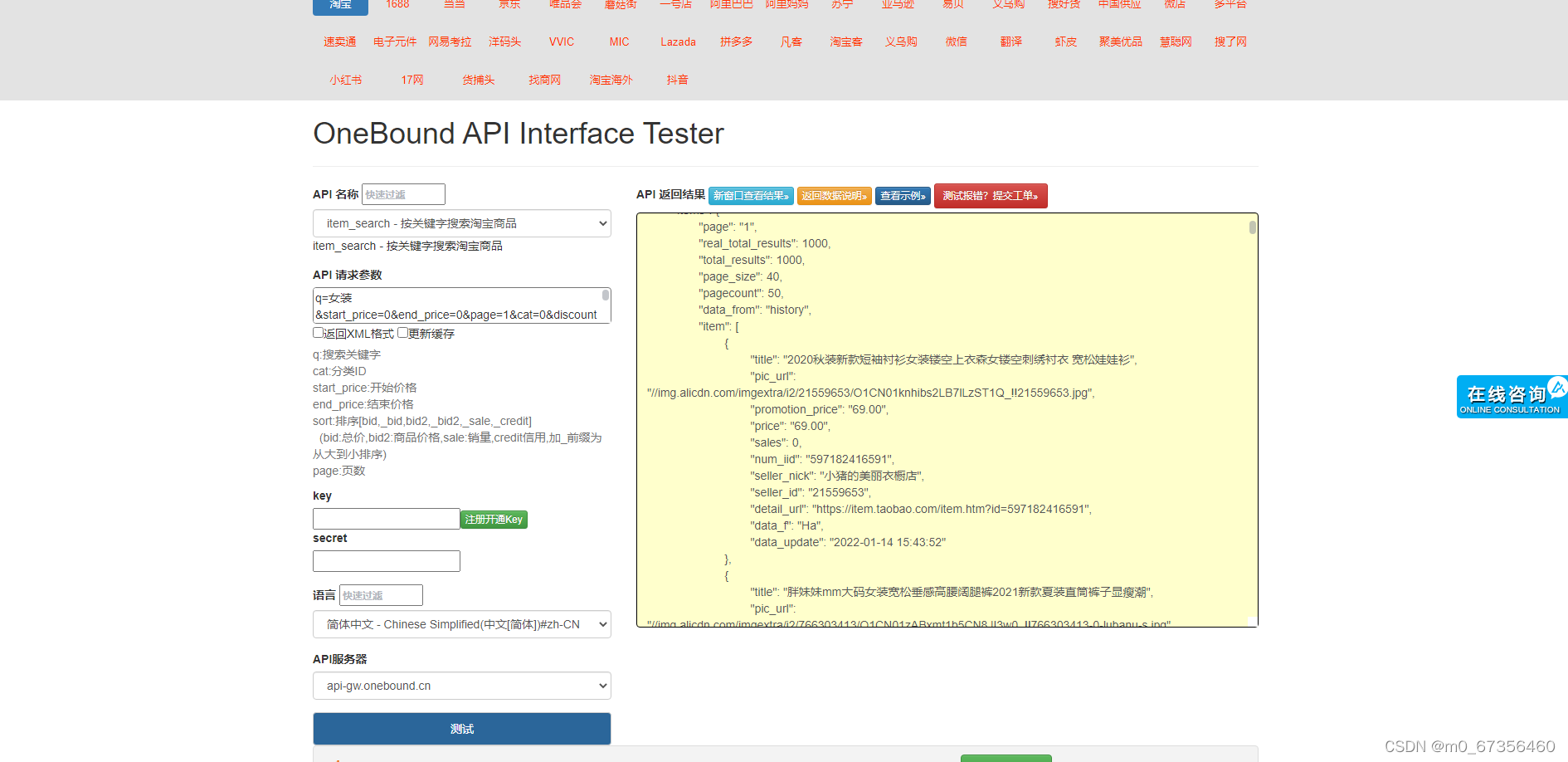The height and width of the screenshot is (762, 1568).
Task: Click the "pagecount": 50 line
Action: (x=741, y=293)
